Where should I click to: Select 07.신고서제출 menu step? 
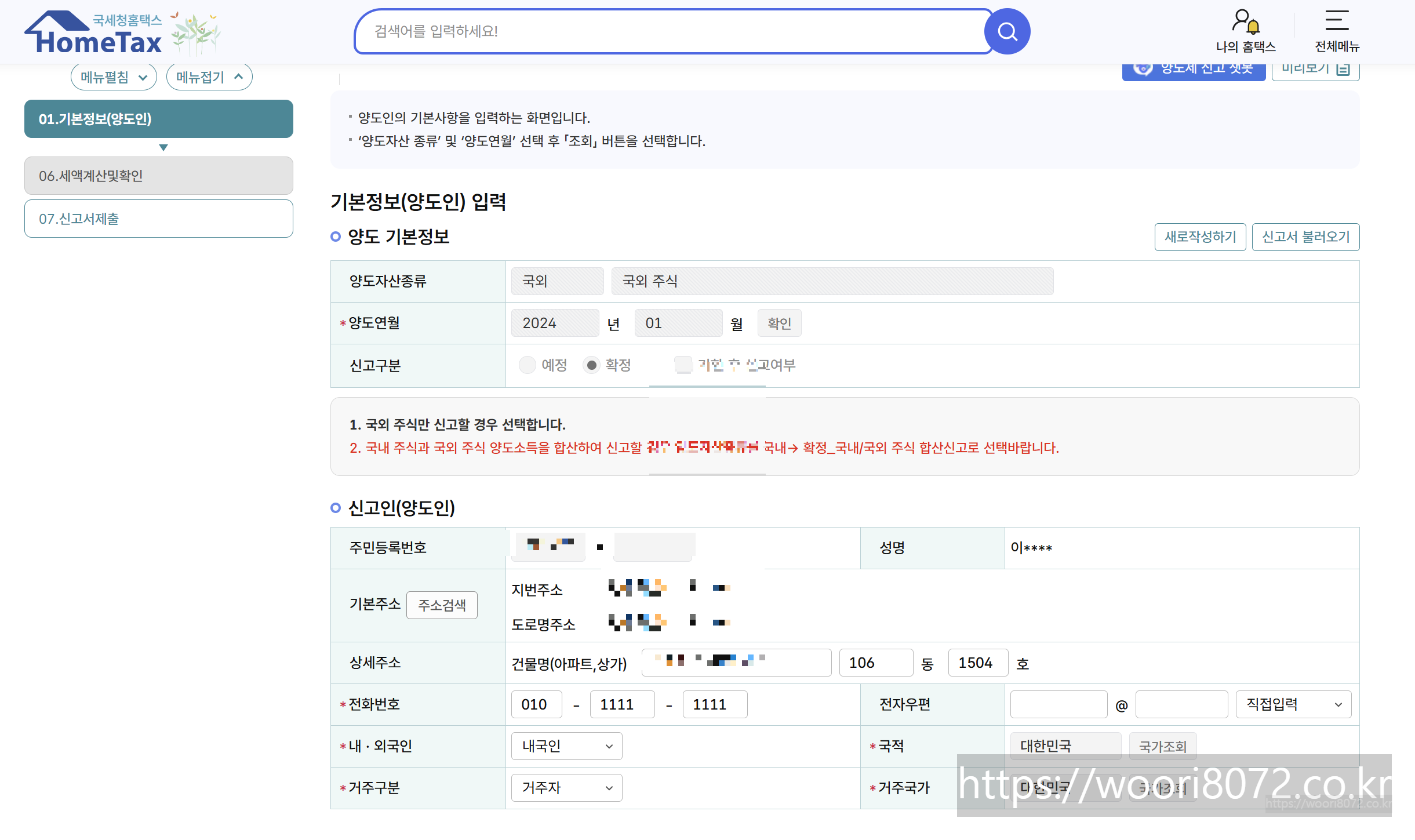pyautogui.click(x=158, y=219)
